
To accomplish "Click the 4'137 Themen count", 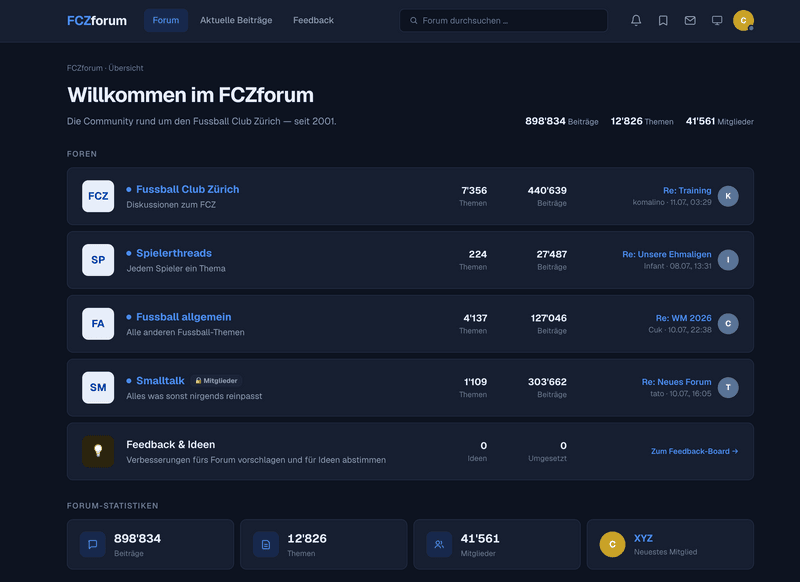I will (475, 318).
